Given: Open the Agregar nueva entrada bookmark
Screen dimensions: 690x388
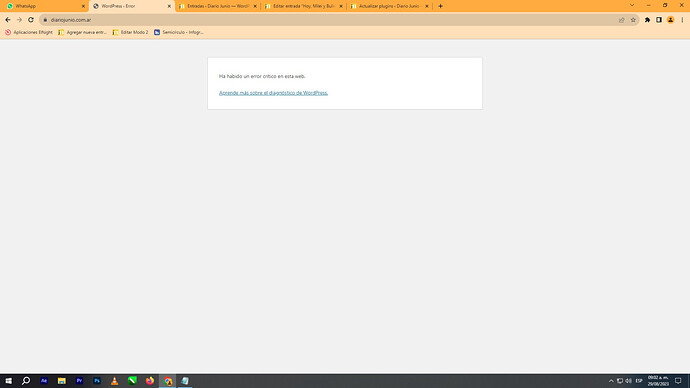Looking at the screenshot, I should [x=83, y=32].
